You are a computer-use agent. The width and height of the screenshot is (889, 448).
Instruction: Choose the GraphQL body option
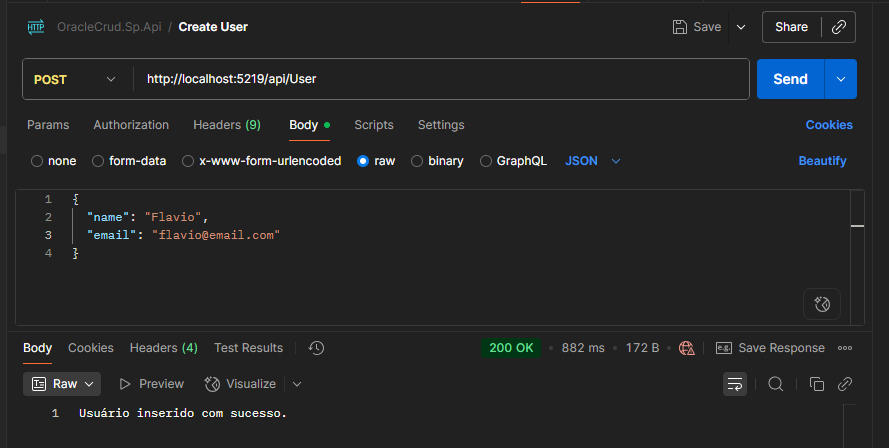point(487,161)
